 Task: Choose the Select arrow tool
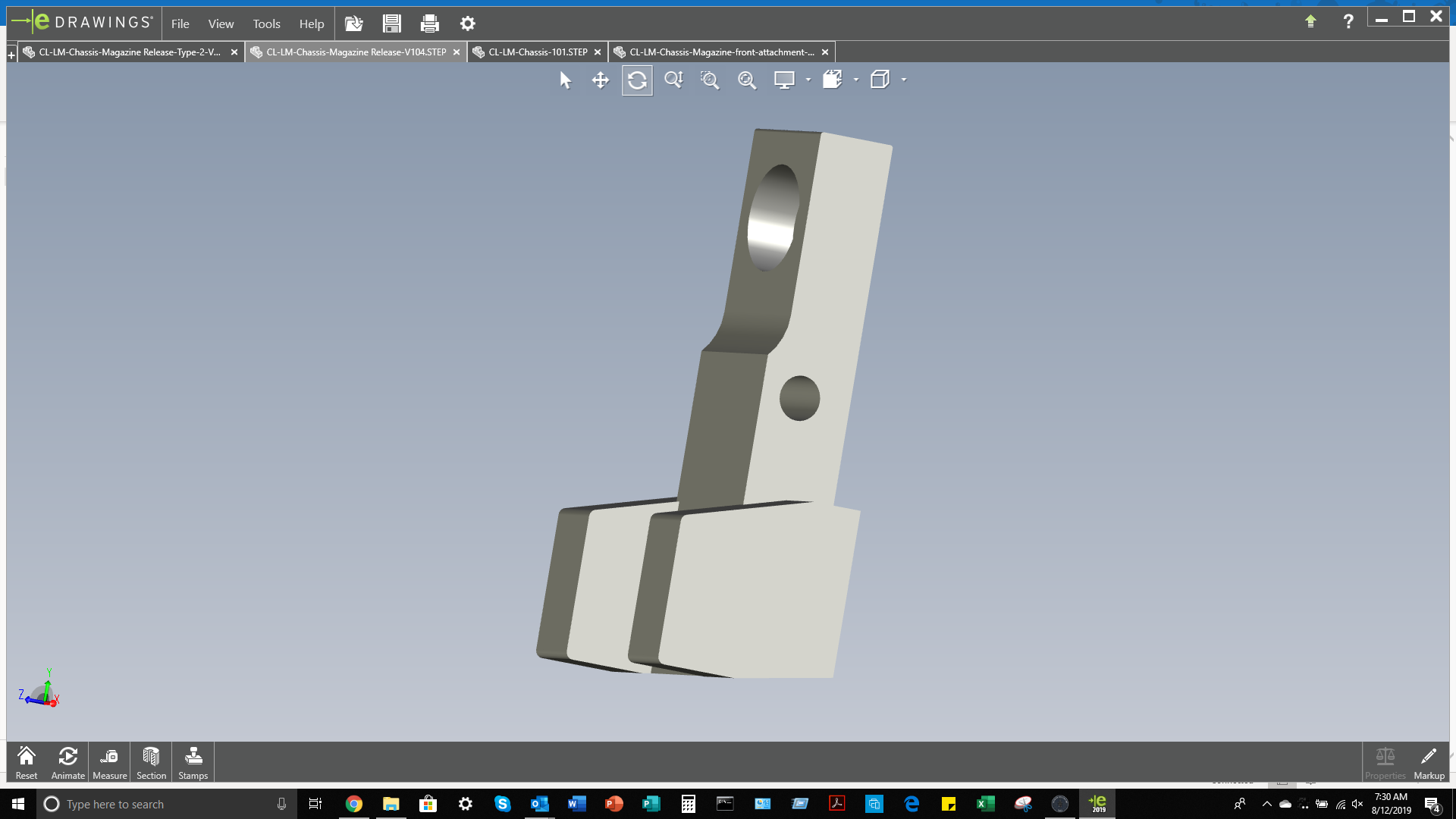click(x=565, y=80)
